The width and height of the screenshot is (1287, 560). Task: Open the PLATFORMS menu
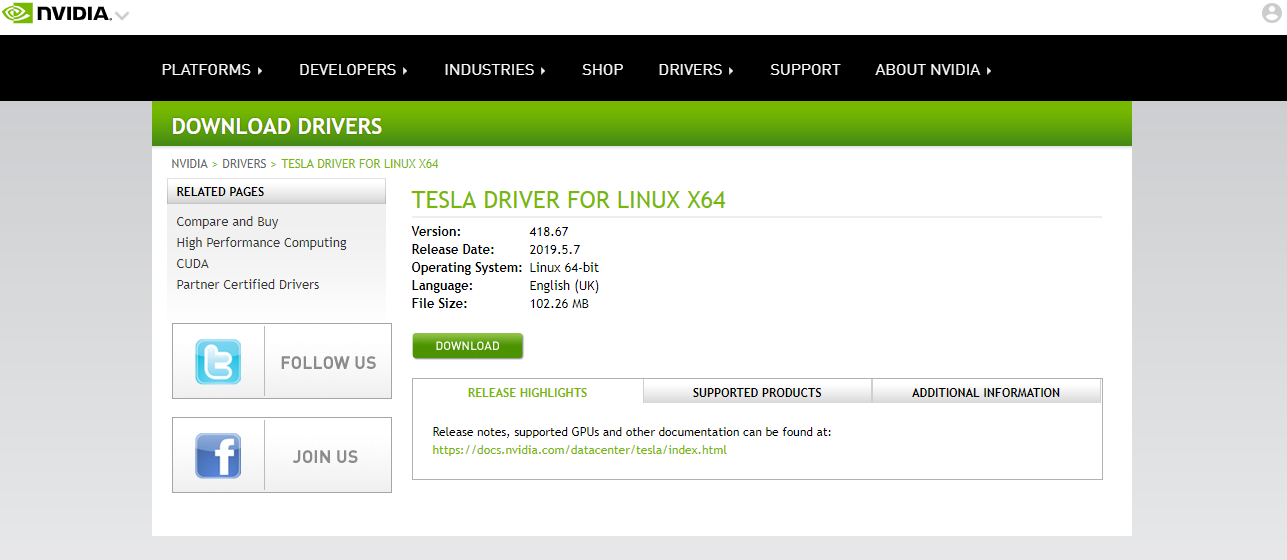(x=212, y=70)
